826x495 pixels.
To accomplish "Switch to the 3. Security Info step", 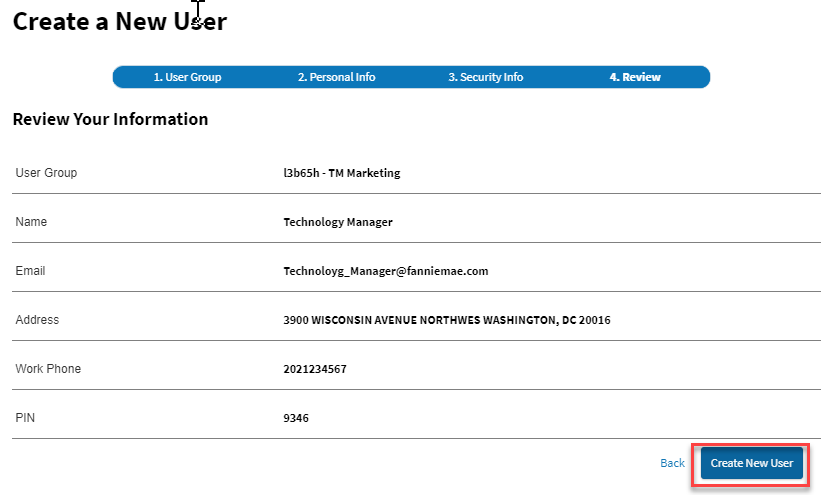I will tap(485, 77).
